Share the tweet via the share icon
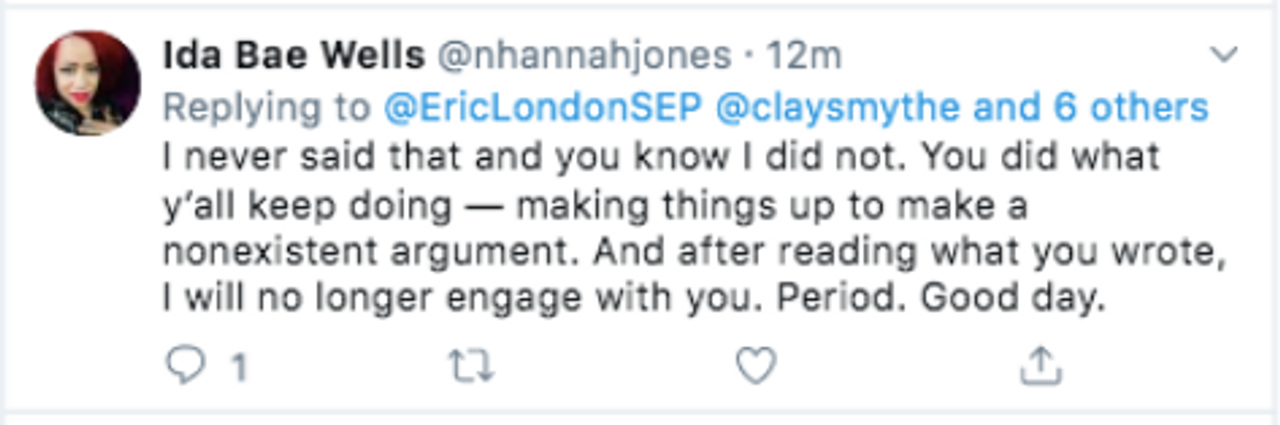Screen dimensions: 1280x425 click(1040, 368)
